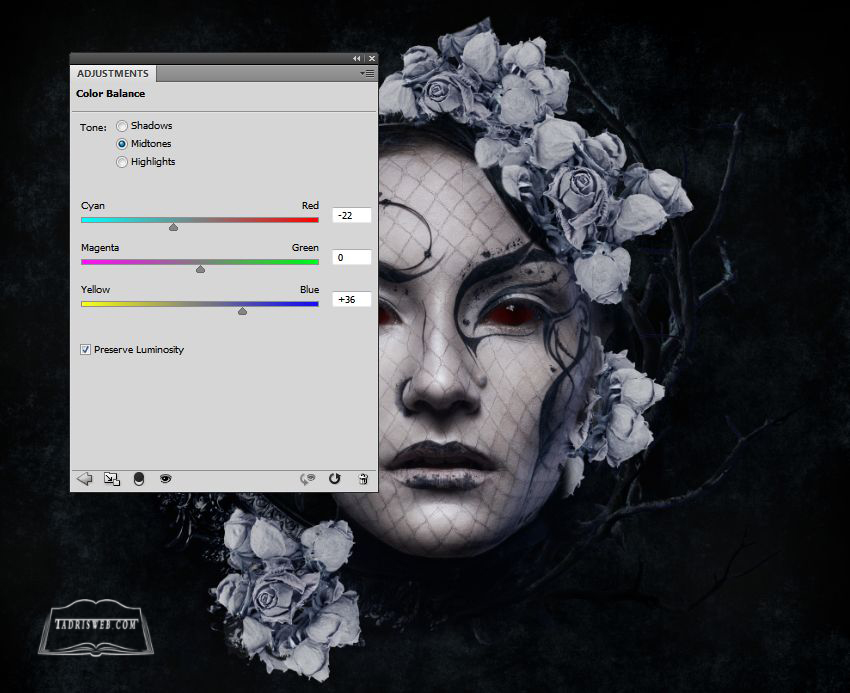Switch to the Adjustments tab
The width and height of the screenshot is (850, 693).
tap(113, 74)
